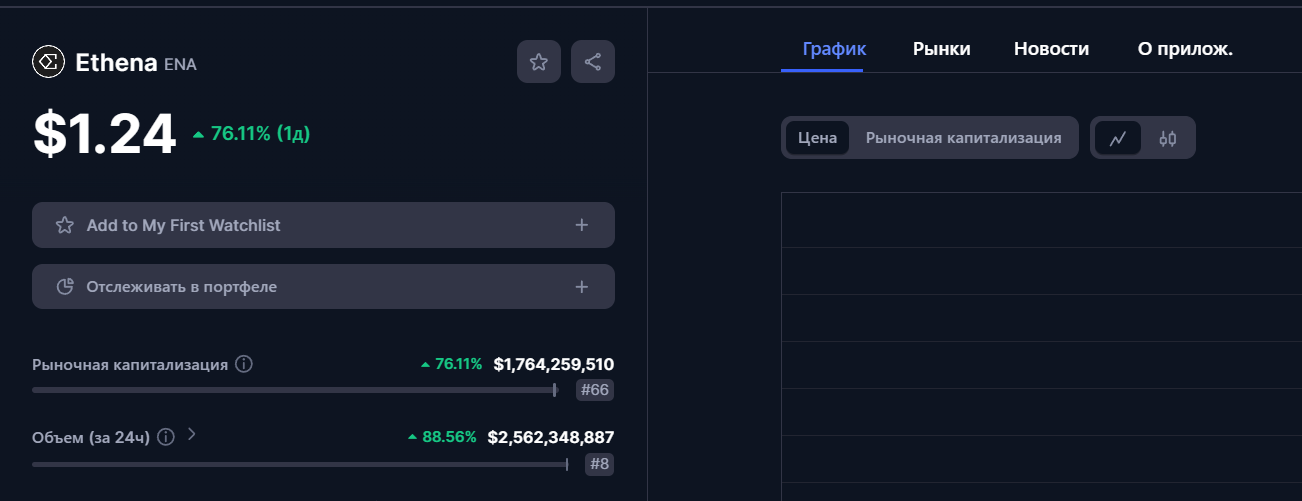
Task: Click star icon in watchlist button
Action: coord(65,225)
